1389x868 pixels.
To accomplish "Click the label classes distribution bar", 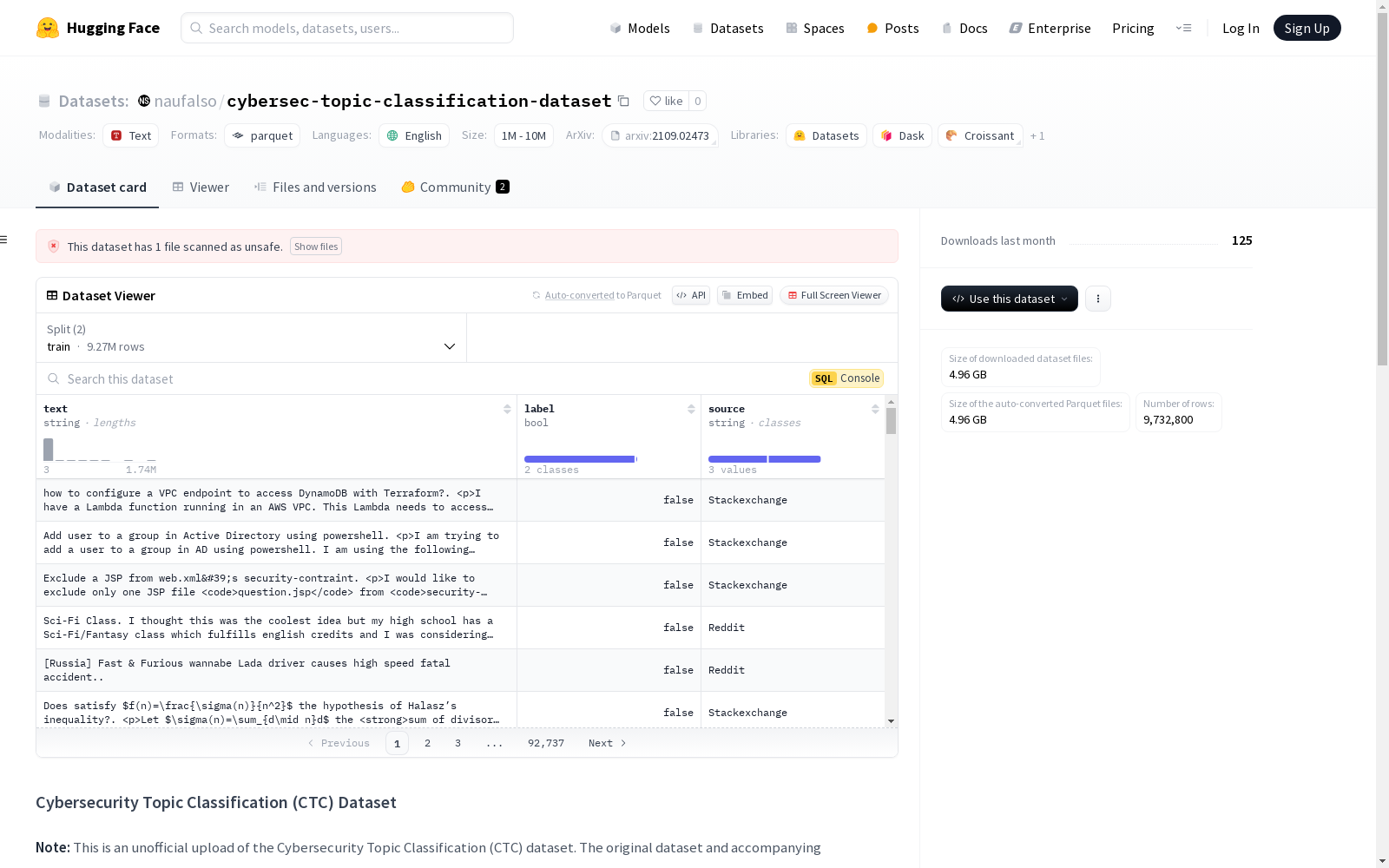I will click(x=580, y=459).
